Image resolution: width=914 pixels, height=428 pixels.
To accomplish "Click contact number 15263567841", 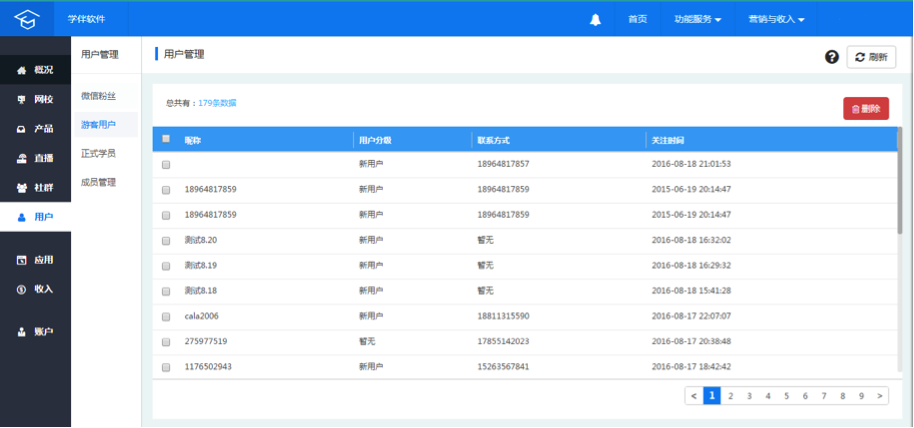I will point(503,367).
